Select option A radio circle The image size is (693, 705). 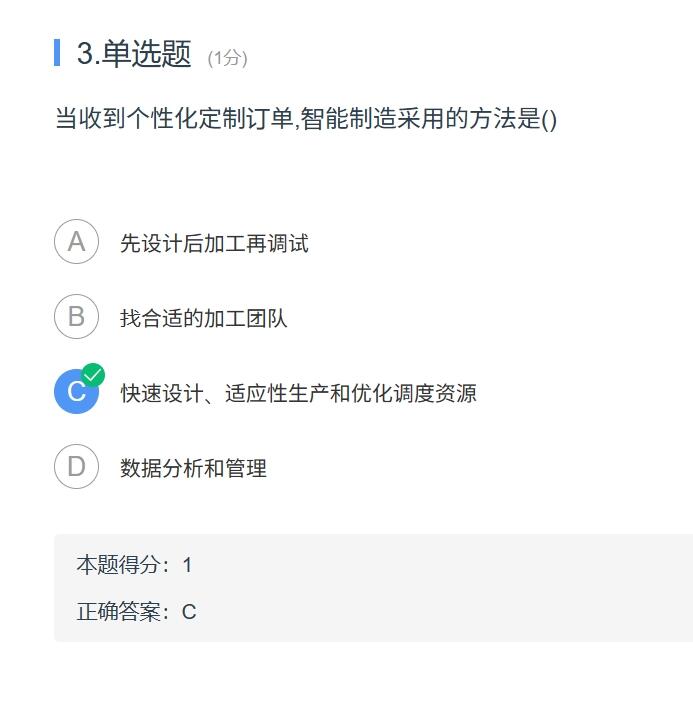(x=76, y=241)
